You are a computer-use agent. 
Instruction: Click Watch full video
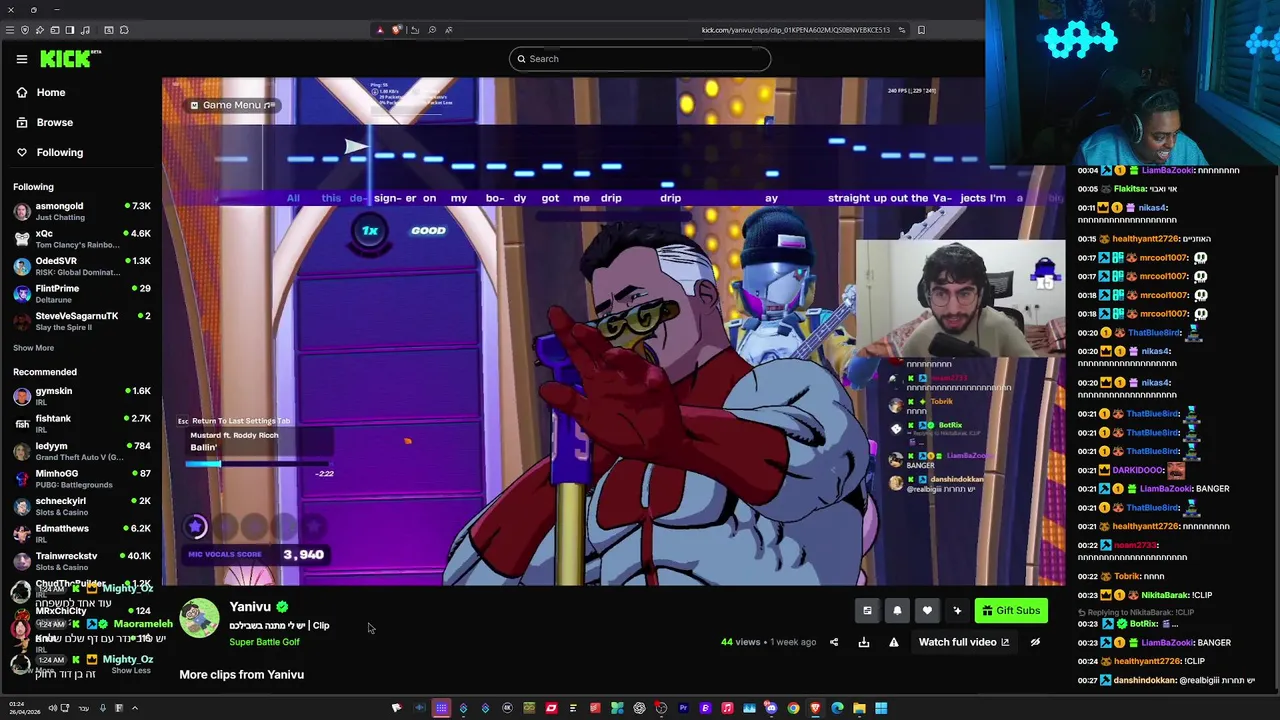click(x=964, y=642)
